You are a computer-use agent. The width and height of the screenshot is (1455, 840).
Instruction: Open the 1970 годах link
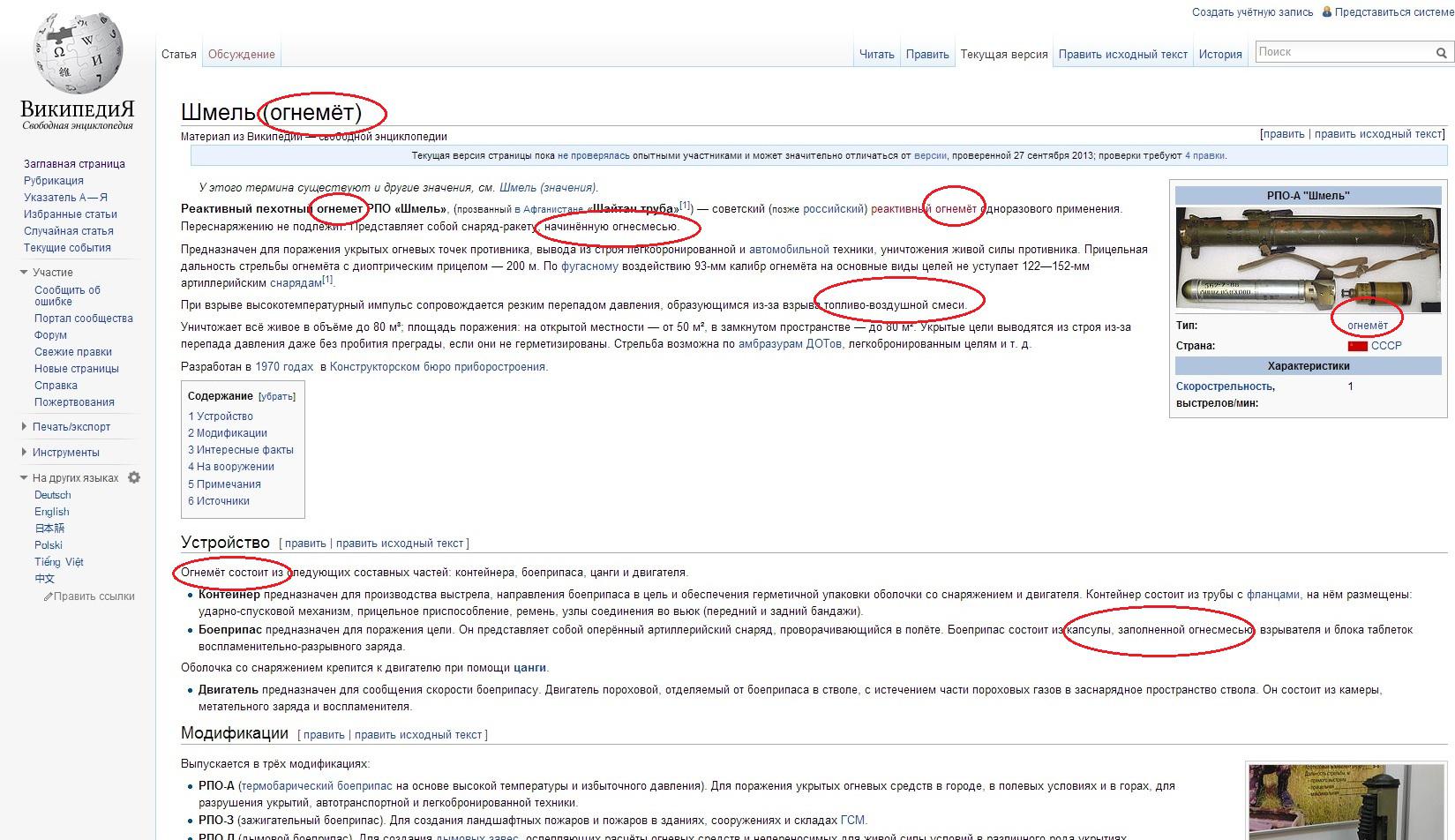tap(284, 367)
